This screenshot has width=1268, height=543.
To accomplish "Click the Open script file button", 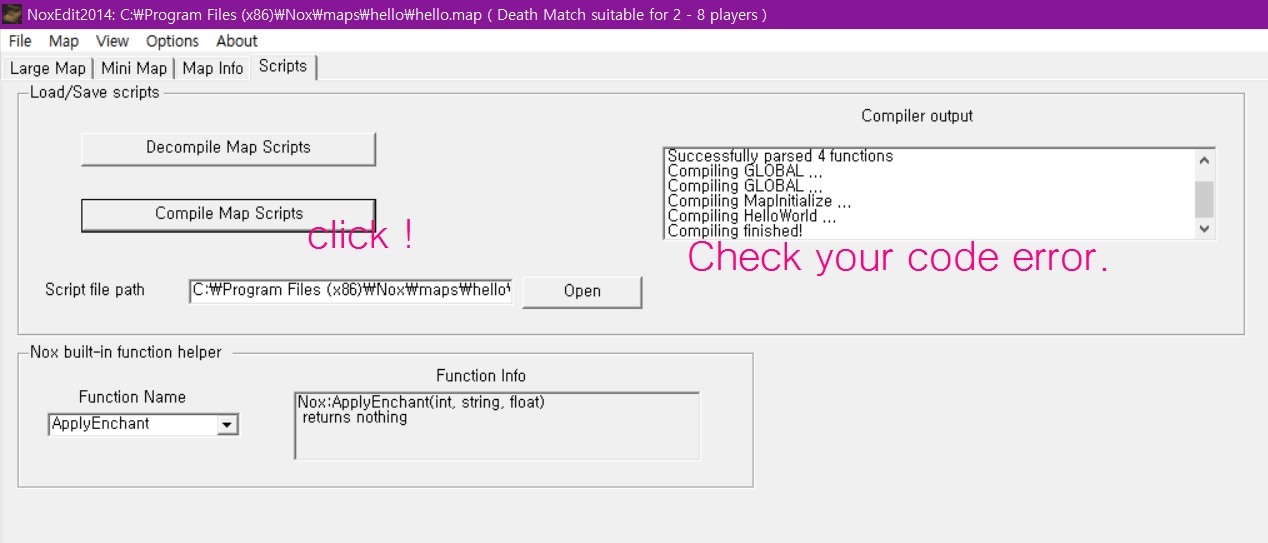I will (x=582, y=291).
